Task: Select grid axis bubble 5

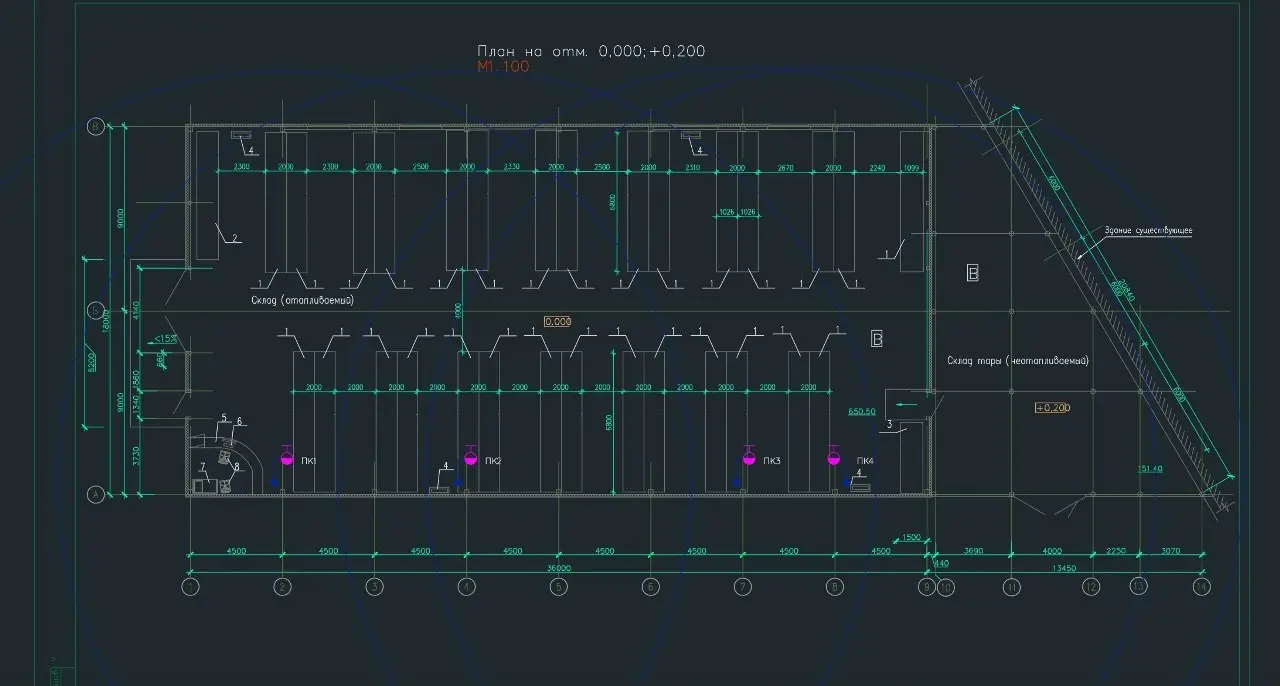Action: pyautogui.click(x=558, y=587)
